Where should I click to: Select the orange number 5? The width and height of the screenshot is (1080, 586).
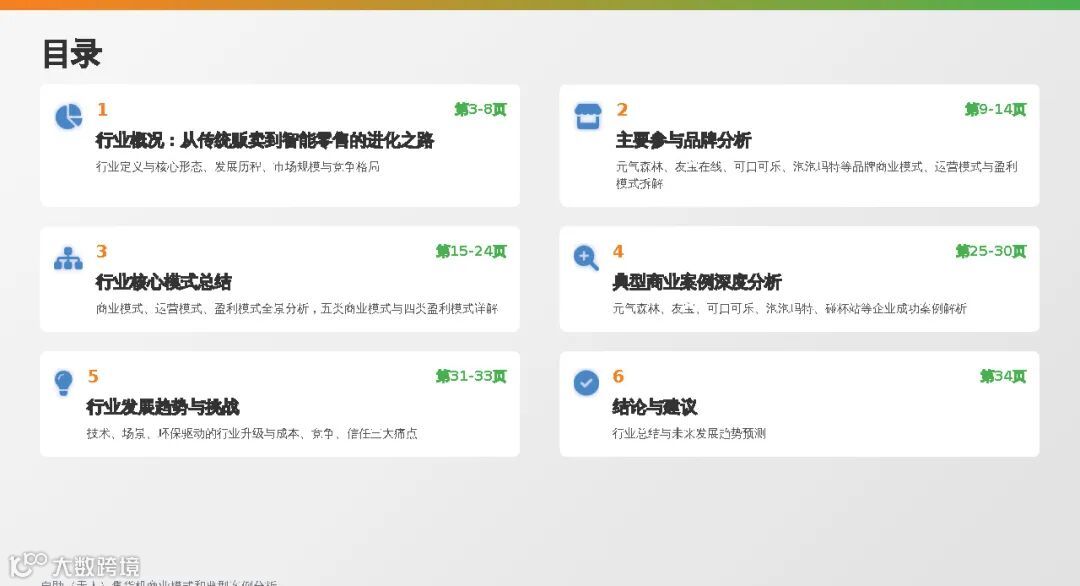[93, 376]
